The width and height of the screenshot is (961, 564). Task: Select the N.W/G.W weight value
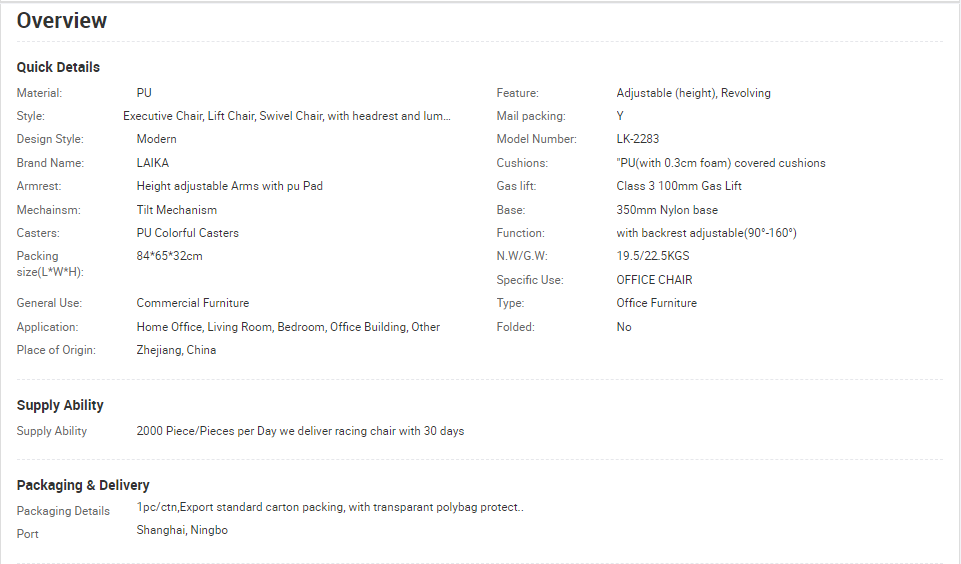pyautogui.click(x=653, y=256)
